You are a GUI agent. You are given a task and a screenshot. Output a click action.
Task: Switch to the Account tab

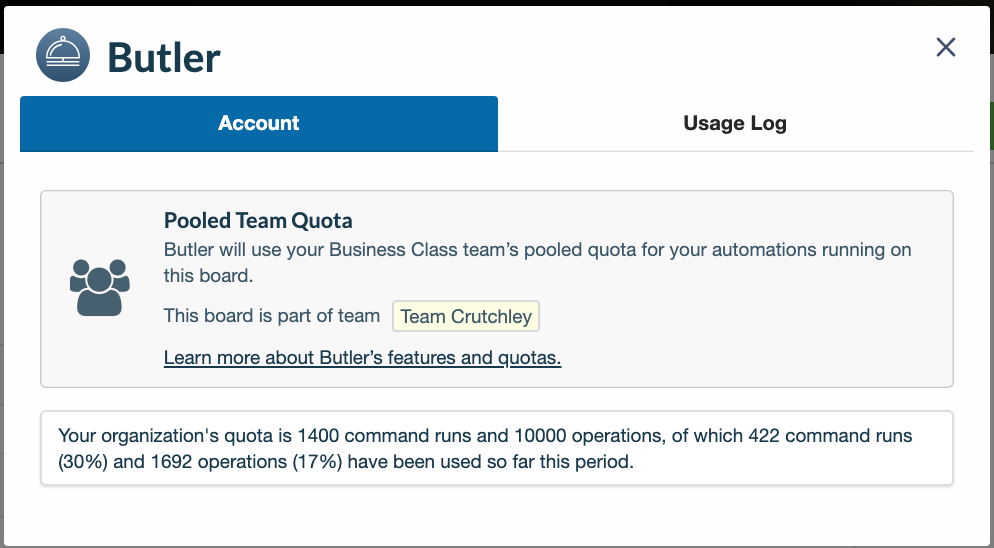click(x=259, y=124)
